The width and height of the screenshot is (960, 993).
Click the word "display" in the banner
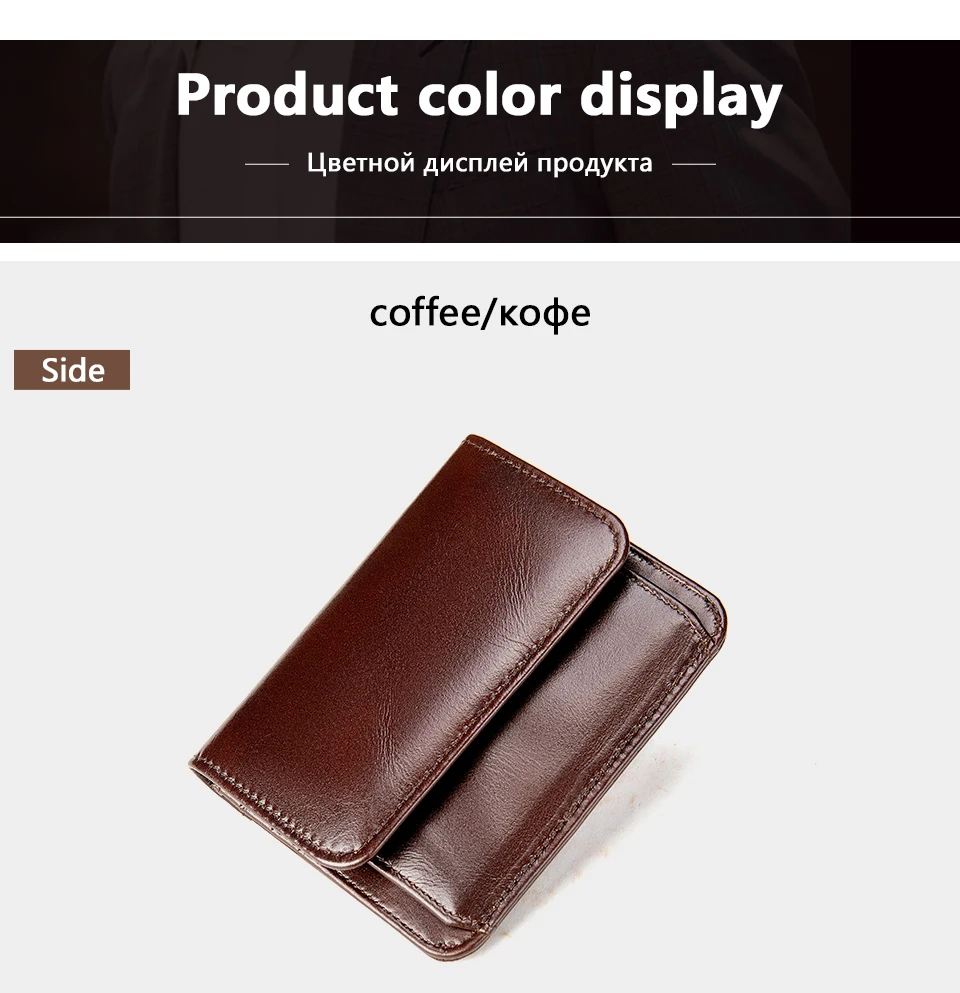coord(681,97)
